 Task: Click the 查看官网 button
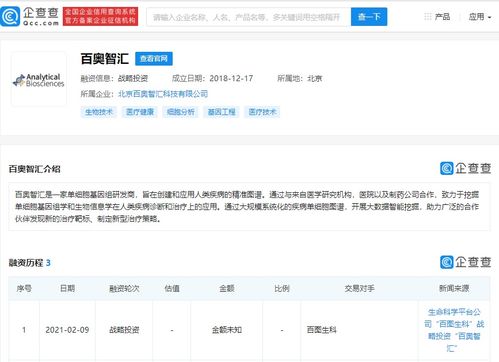(154, 59)
